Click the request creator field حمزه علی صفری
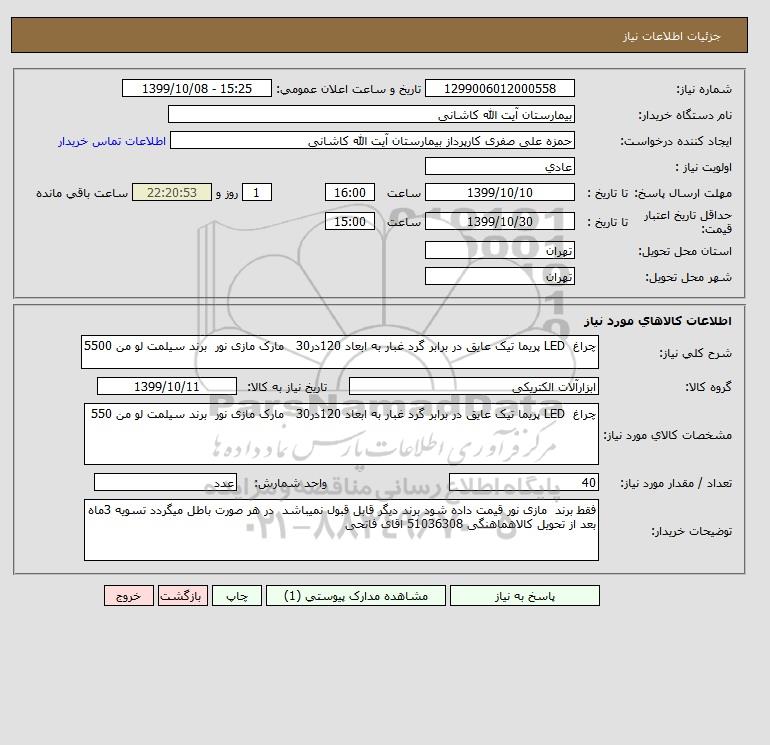The height and width of the screenshot is (745, 770). coord(372,141)
